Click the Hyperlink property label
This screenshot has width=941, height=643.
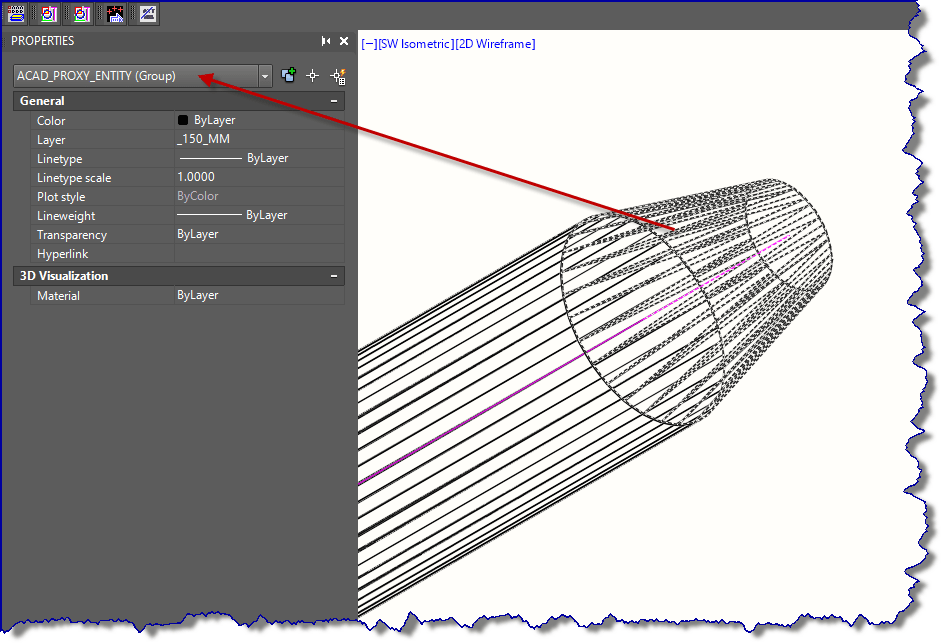[62, 254]
